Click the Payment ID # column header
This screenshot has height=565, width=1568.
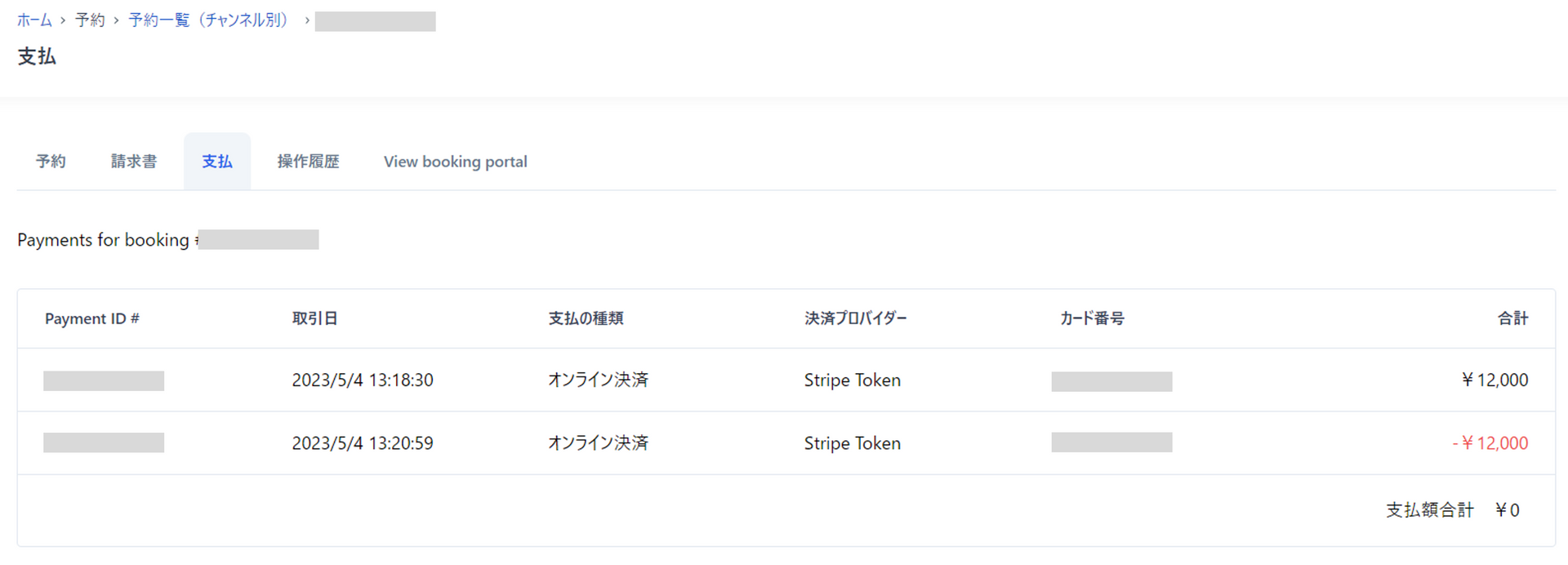[x=92, y=318]
